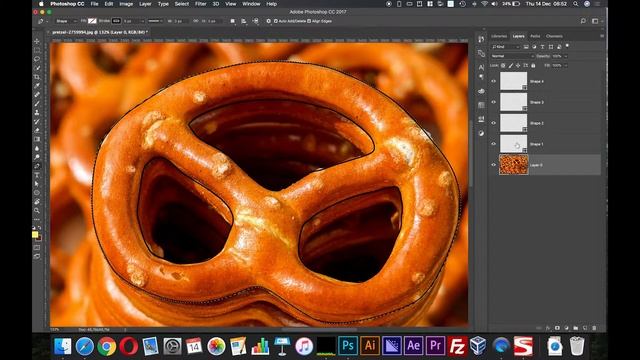Screen dimensions: 640x360
Task: Click the lock all padlock icon
Action: coord(533,65)
